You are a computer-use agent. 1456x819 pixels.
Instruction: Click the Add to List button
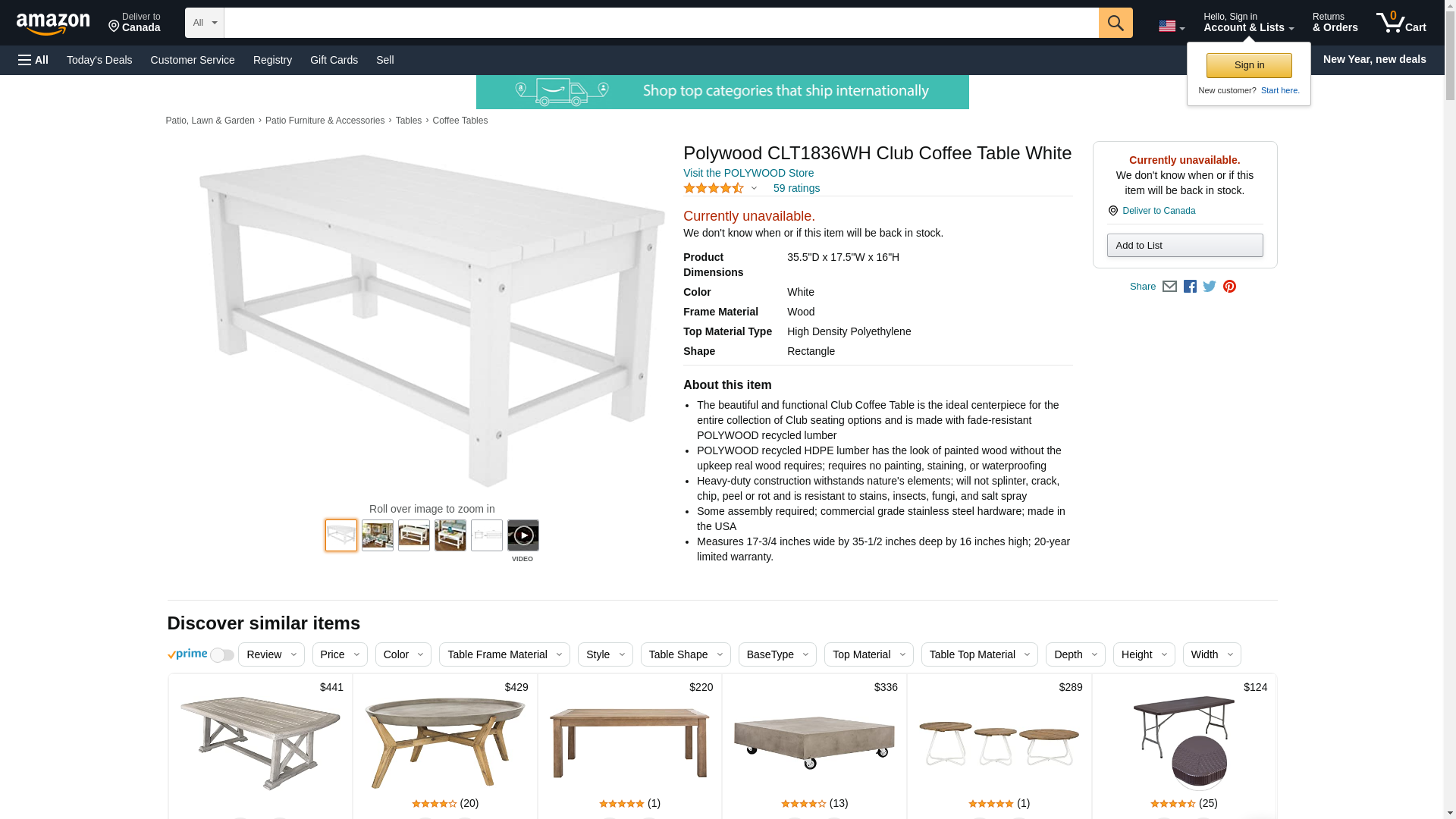1185,245
